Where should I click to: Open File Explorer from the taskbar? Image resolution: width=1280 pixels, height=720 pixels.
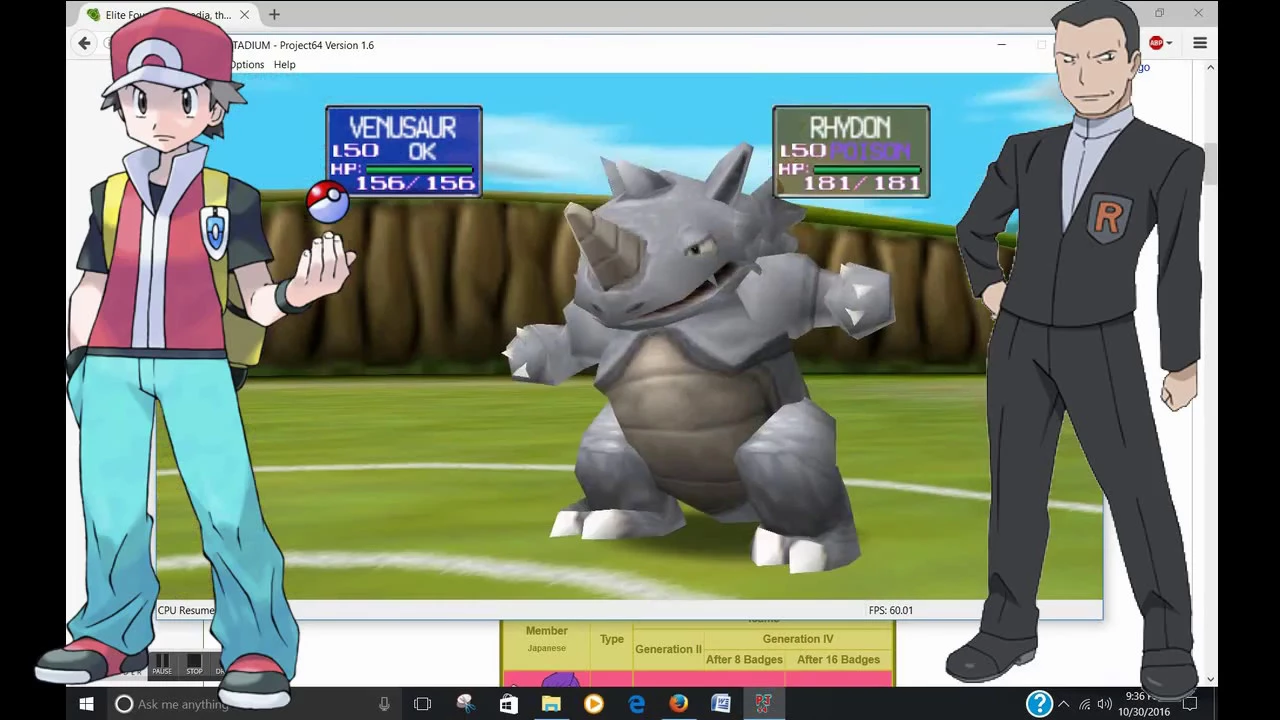click(551, 704)
